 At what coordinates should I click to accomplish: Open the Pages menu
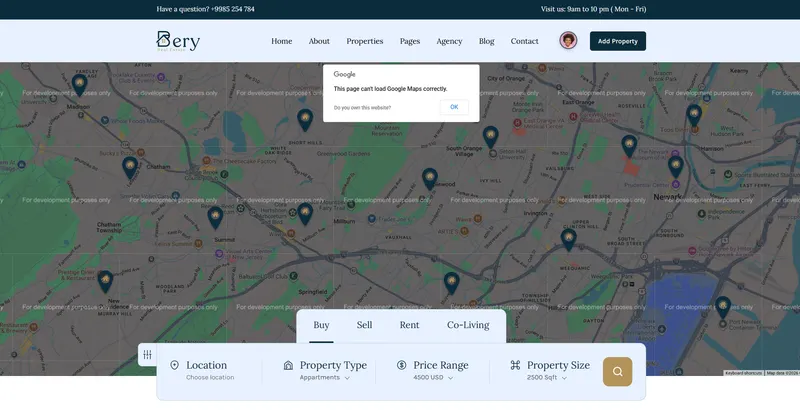point(410,41)
